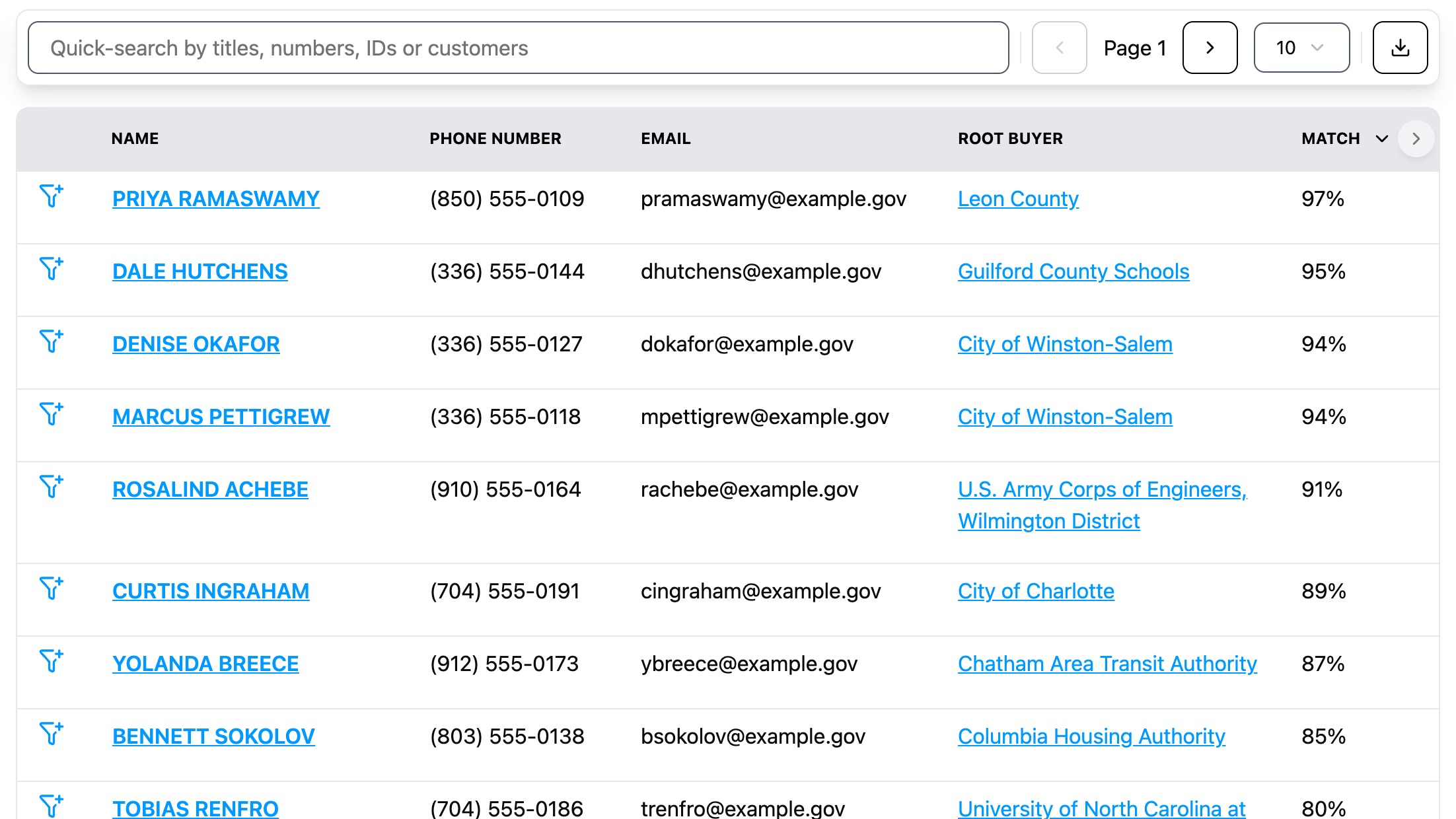
Task: Open YOLANDA BREECE contact
Action: click(205, 664)
